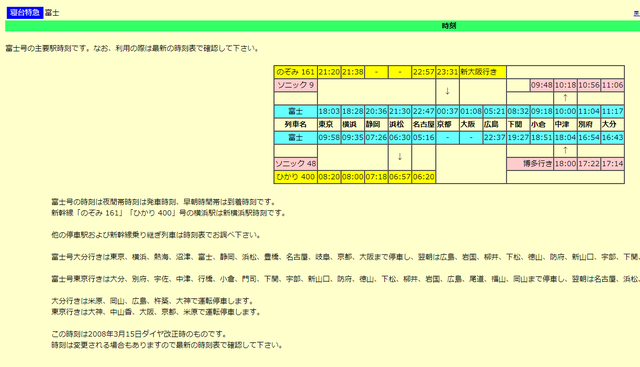Click the 05:16 time cell
640x367 pixels.
tap(424, 138)
